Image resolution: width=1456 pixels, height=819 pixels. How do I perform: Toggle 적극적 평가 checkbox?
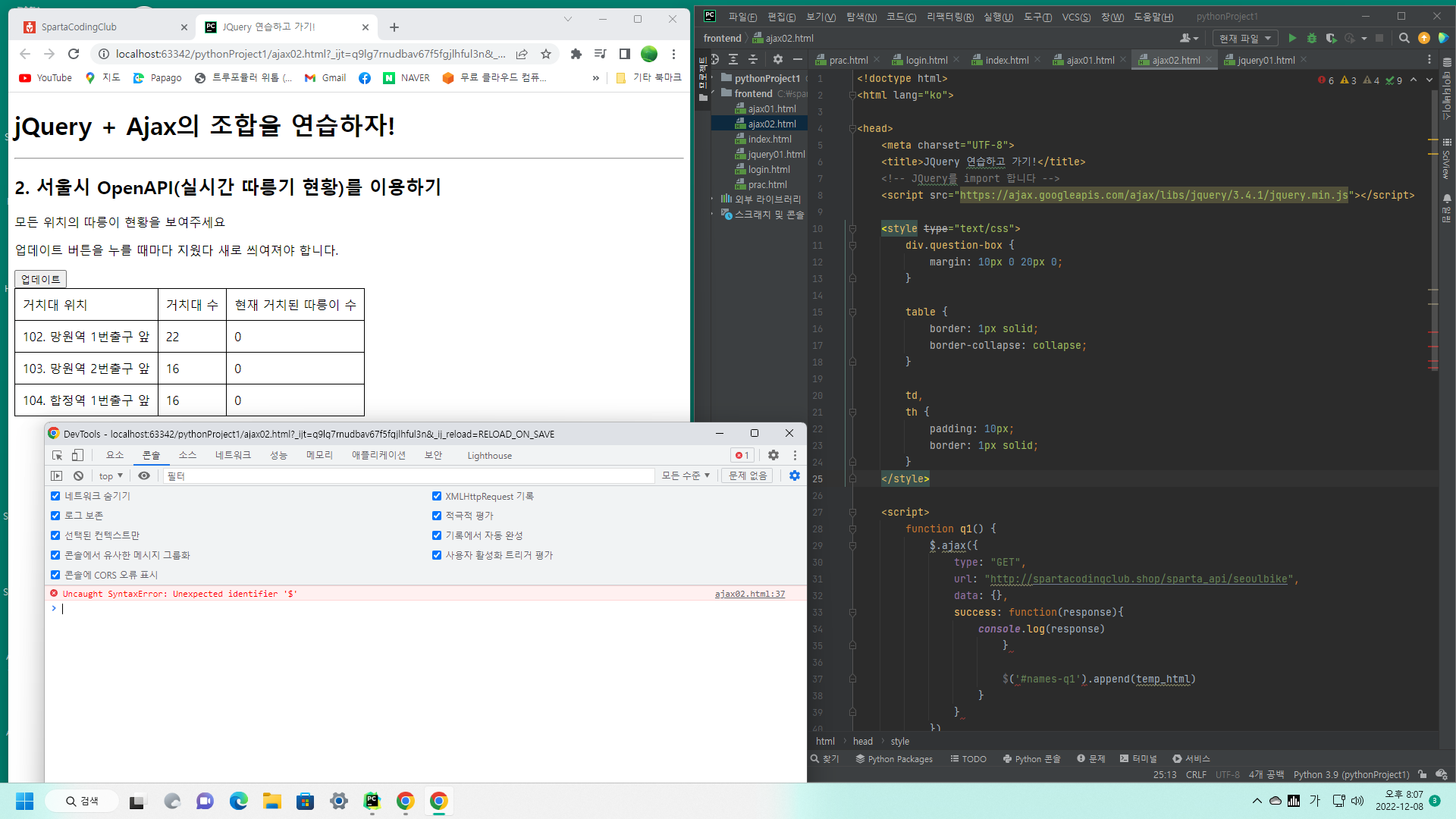[437, 516]
